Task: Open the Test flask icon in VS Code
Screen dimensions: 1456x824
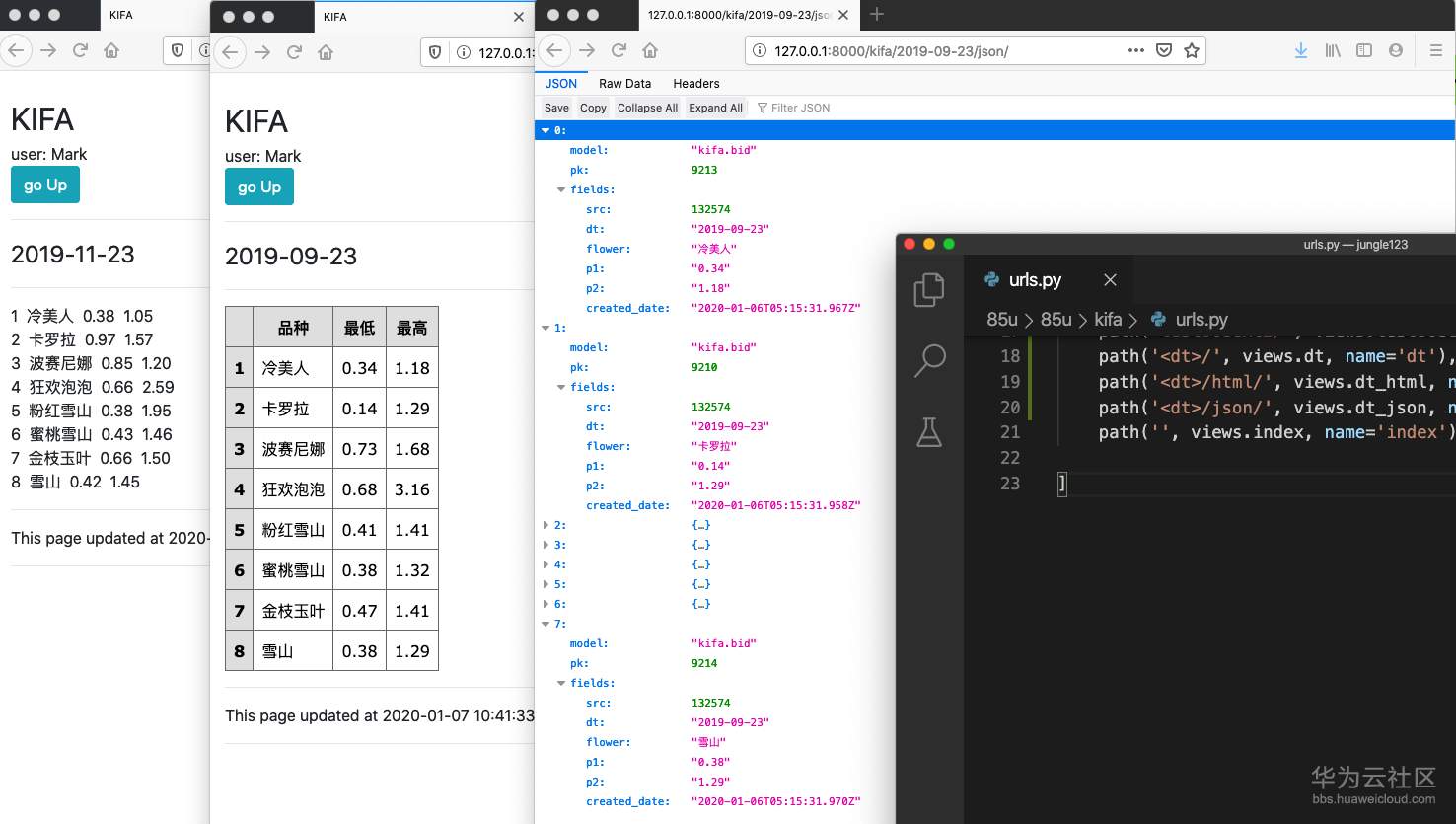Action: 929,432
